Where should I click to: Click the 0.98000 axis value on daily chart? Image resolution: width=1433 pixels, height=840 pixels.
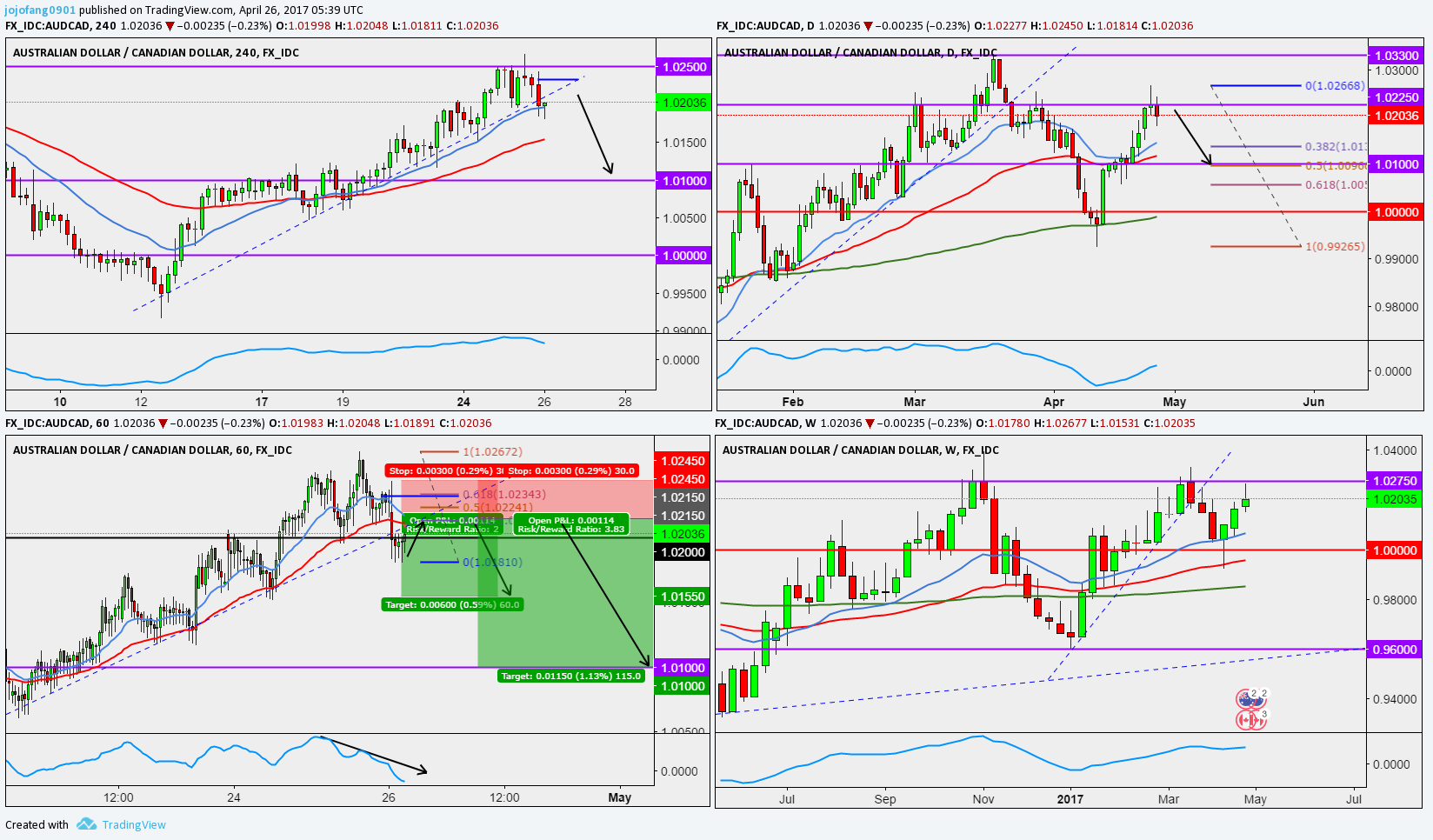(1396, 307)
